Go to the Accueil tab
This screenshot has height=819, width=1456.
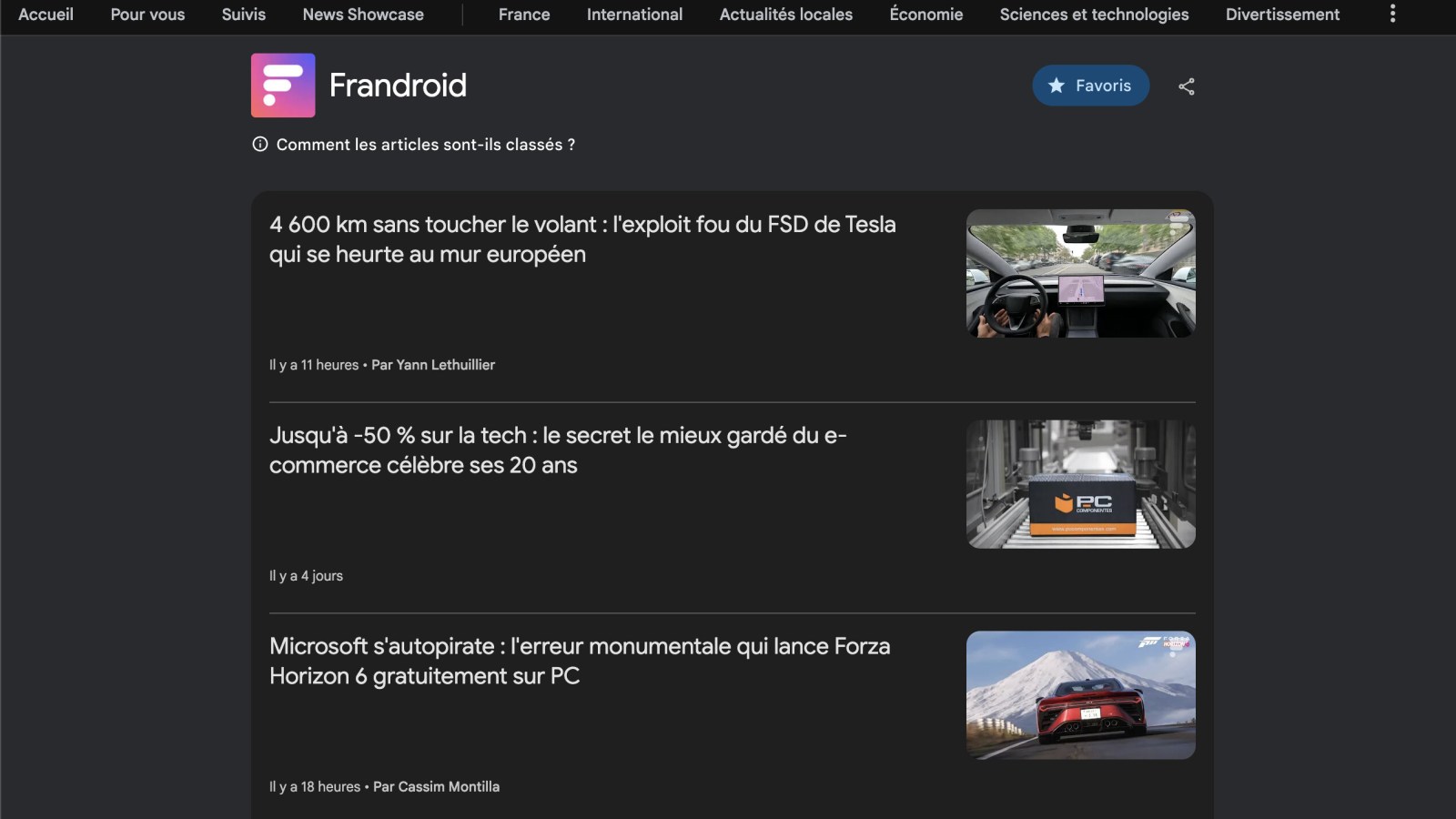[45, 15]
